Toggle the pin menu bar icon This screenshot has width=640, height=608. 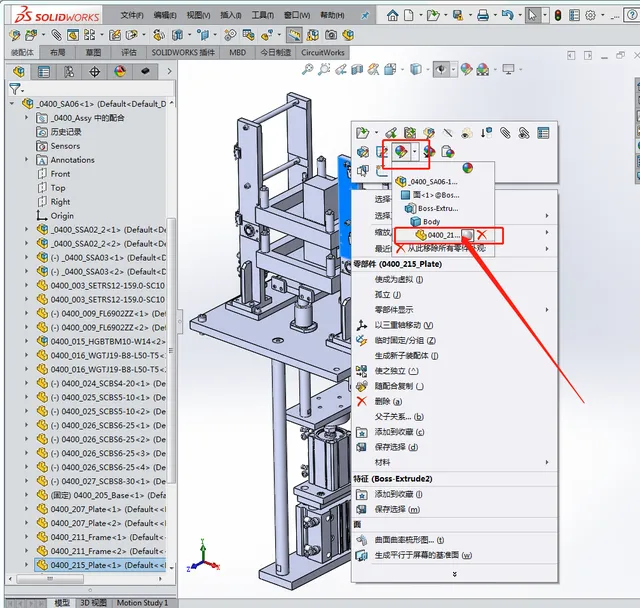365,16
